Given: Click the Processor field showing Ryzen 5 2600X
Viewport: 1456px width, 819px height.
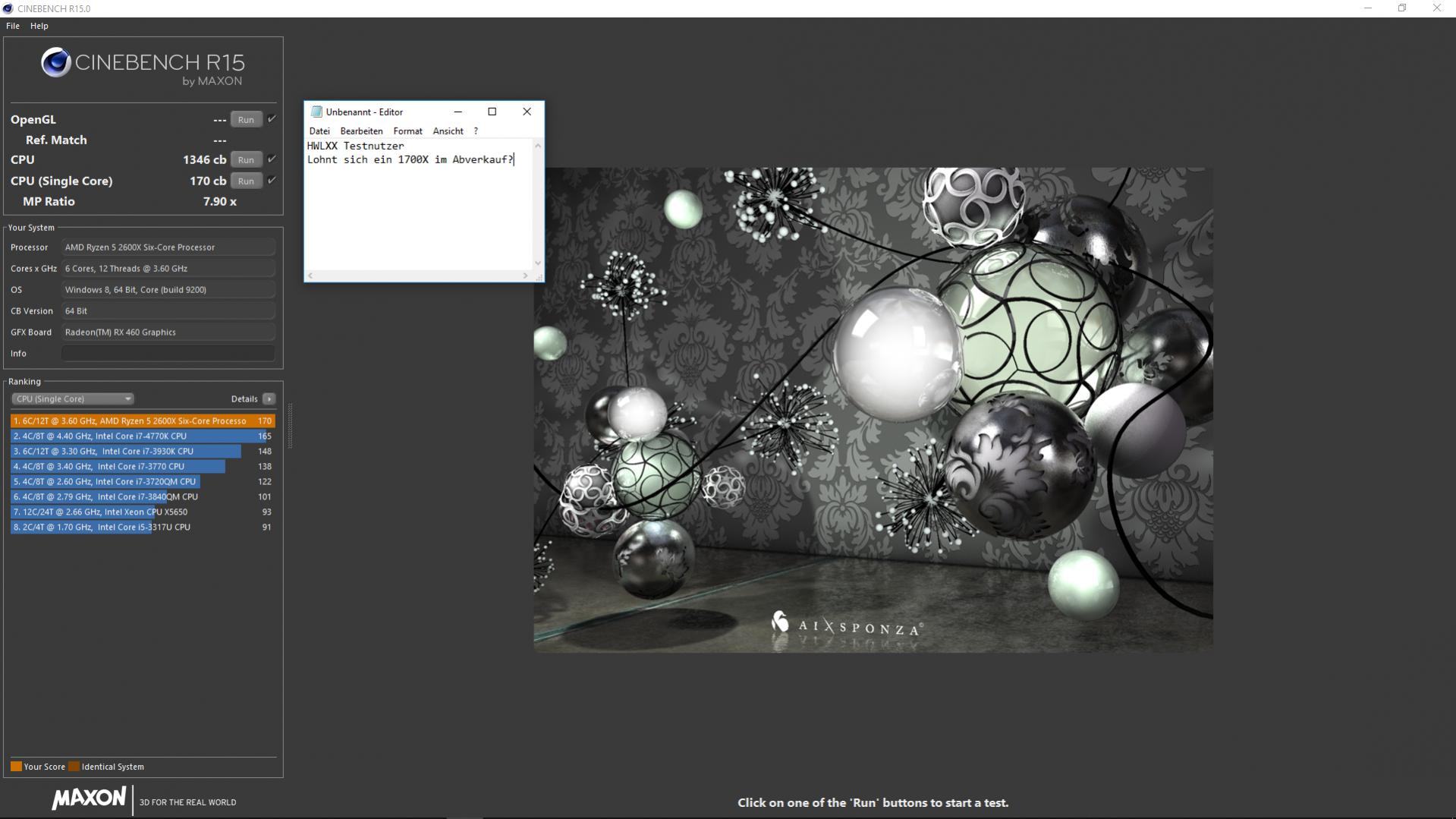Looking at the screenshot, I should pyautogui.click(x=168, y=247).
